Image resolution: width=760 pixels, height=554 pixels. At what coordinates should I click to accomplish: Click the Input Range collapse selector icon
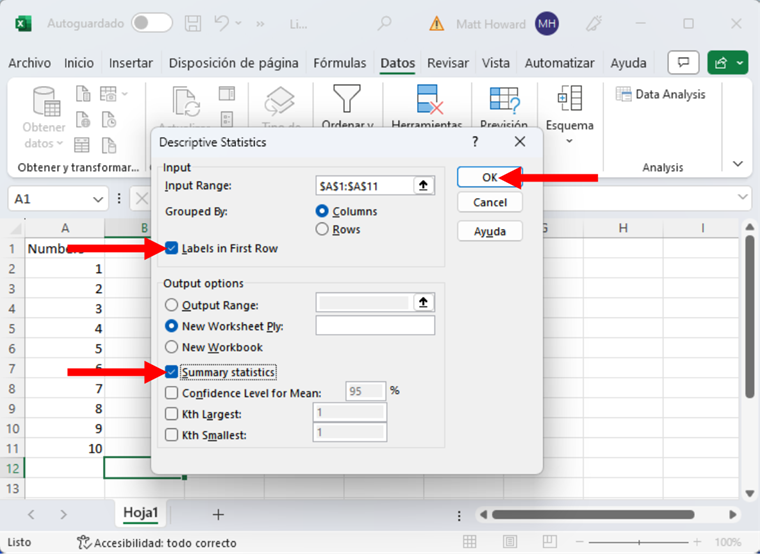(424, 185)
